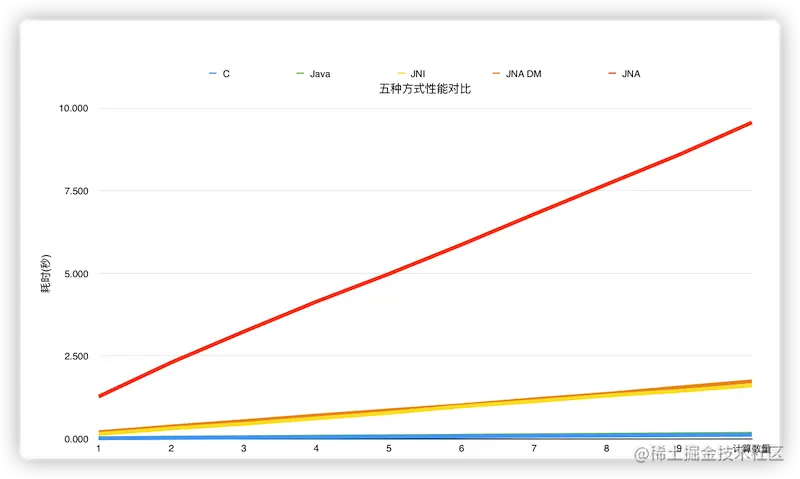The height and width of the screenshot is (479, 800).
Task: Select the legend label "JNI"
Action: [418, 74]
